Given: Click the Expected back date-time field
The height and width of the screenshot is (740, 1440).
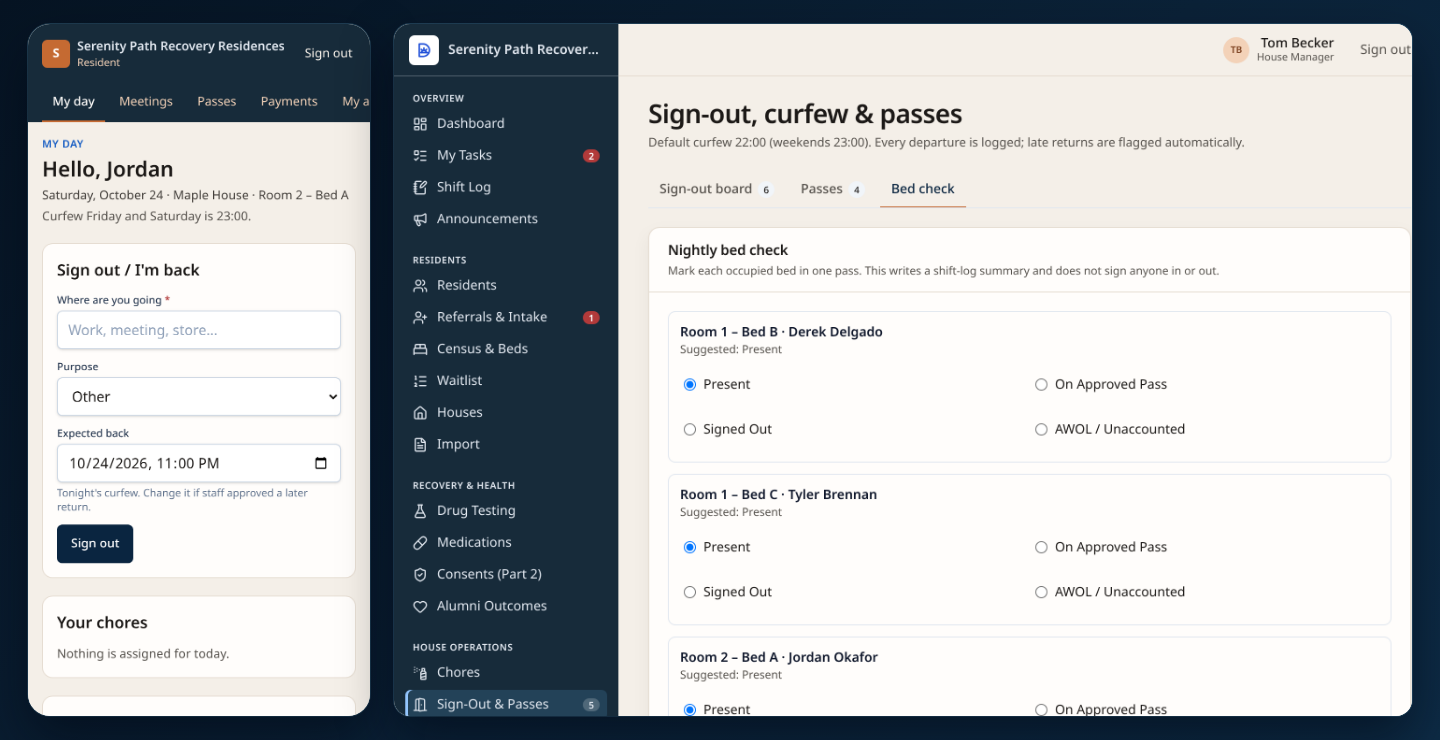Looking at the screenshot, I should 199,464.
